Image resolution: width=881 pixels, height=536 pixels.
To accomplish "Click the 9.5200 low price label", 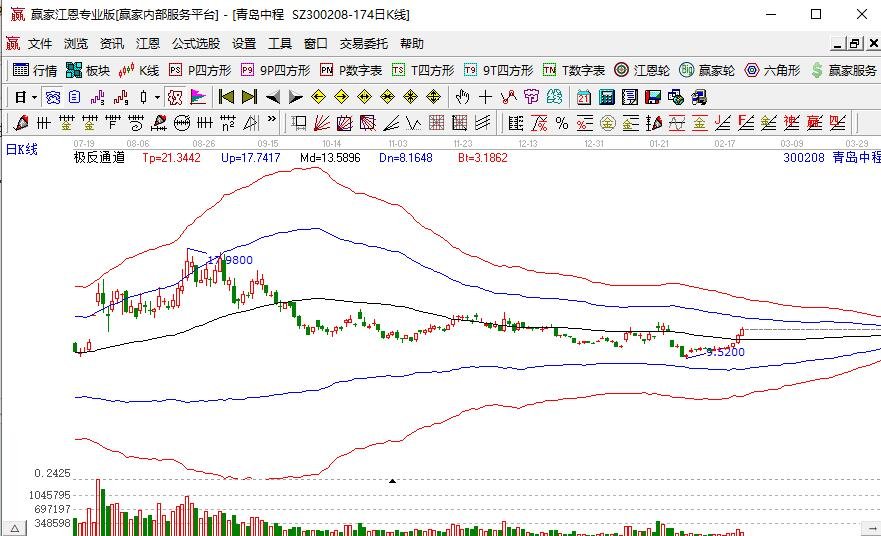I will point(725,352).
